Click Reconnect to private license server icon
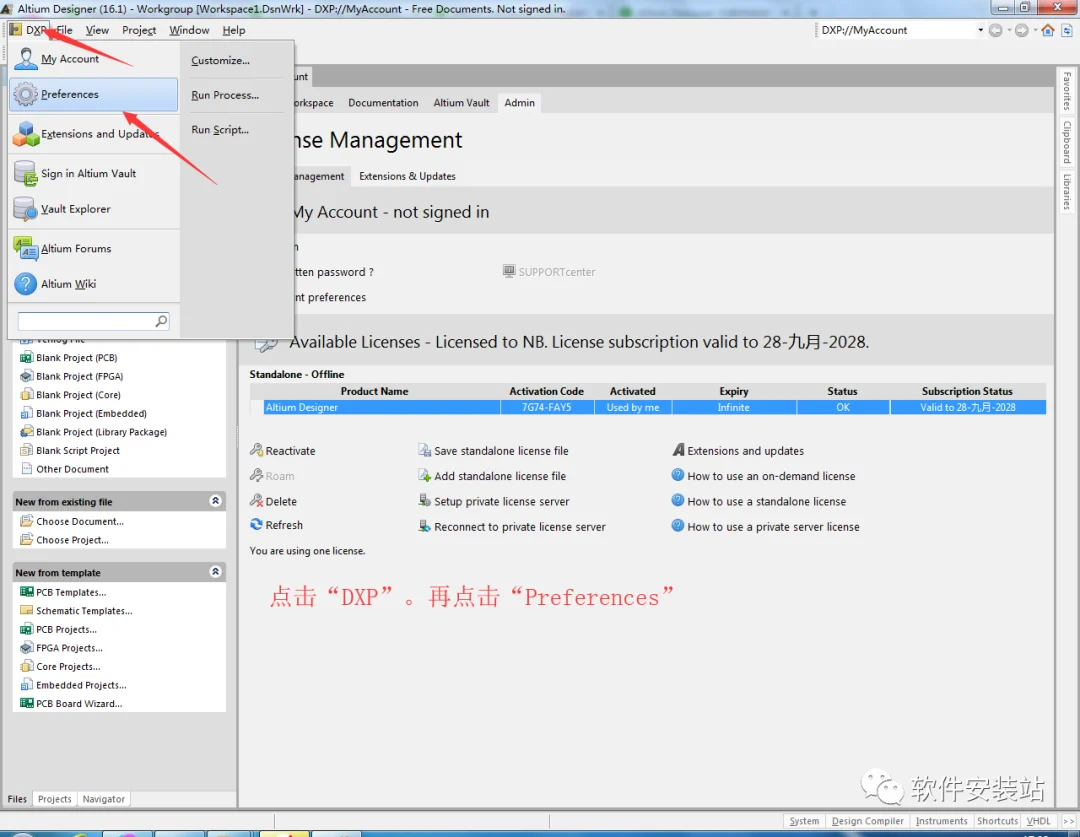1080x837 pixels. (424, 526)
